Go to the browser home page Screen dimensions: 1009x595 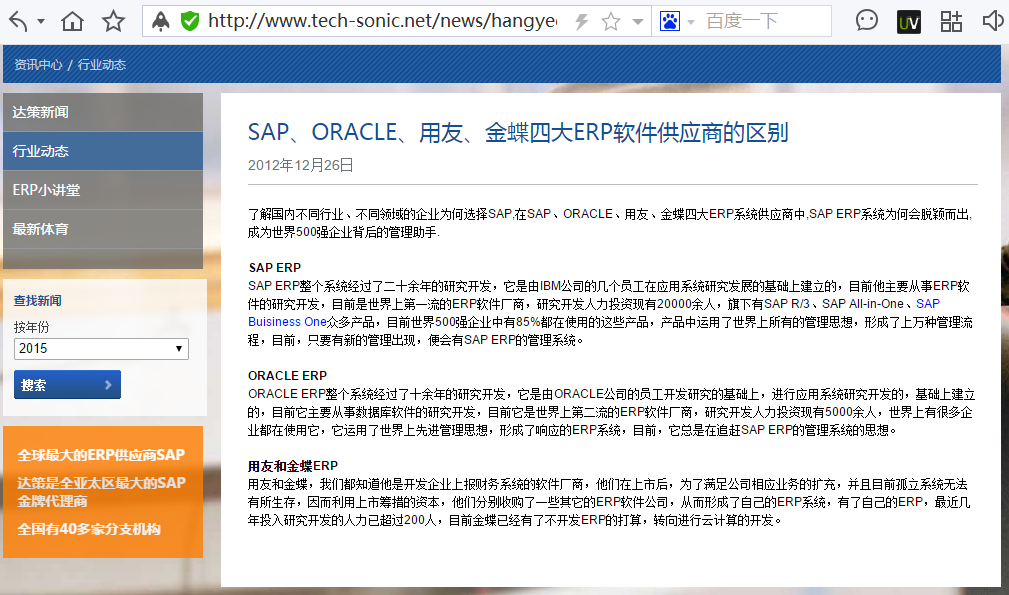coord(72,21)
